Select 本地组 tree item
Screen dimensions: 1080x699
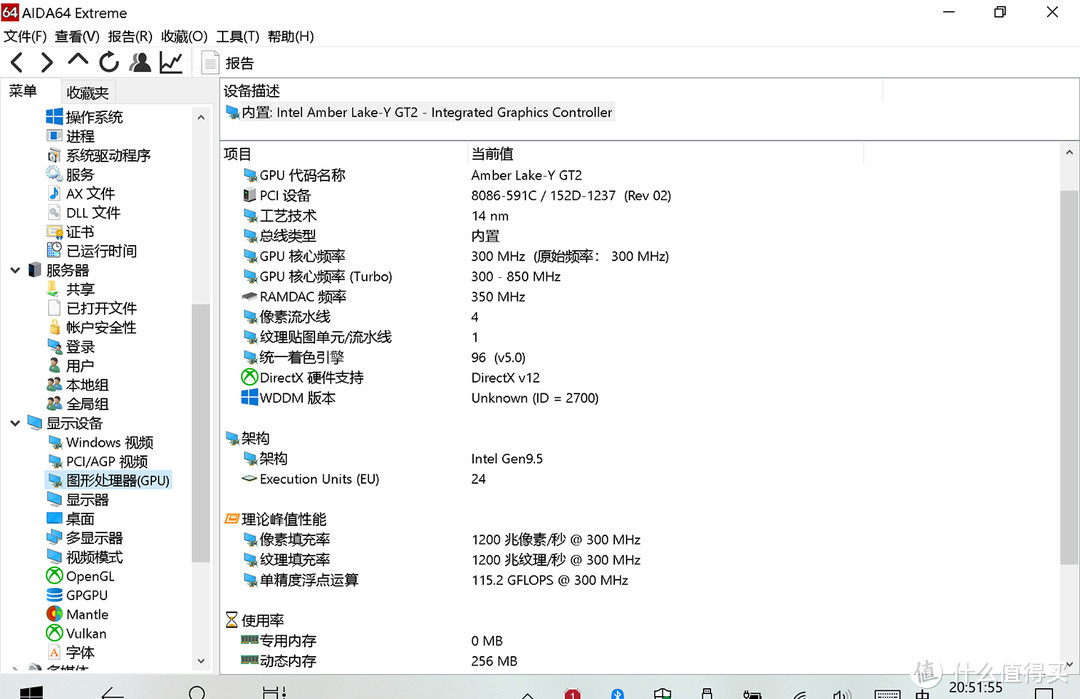(x=77, y=385)
